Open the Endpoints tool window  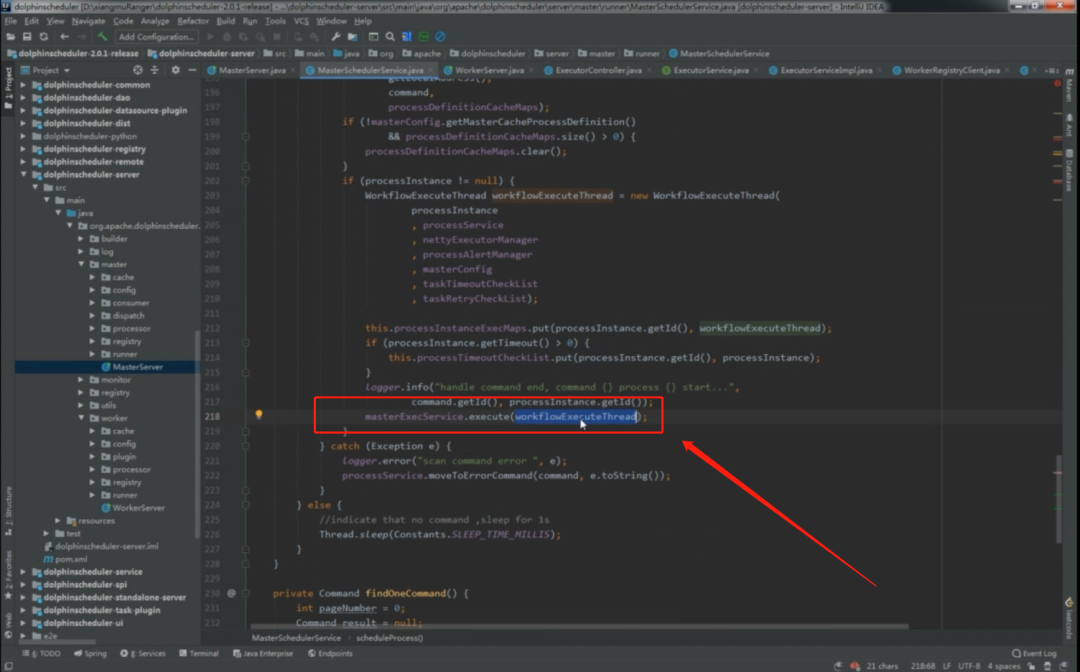330,653
